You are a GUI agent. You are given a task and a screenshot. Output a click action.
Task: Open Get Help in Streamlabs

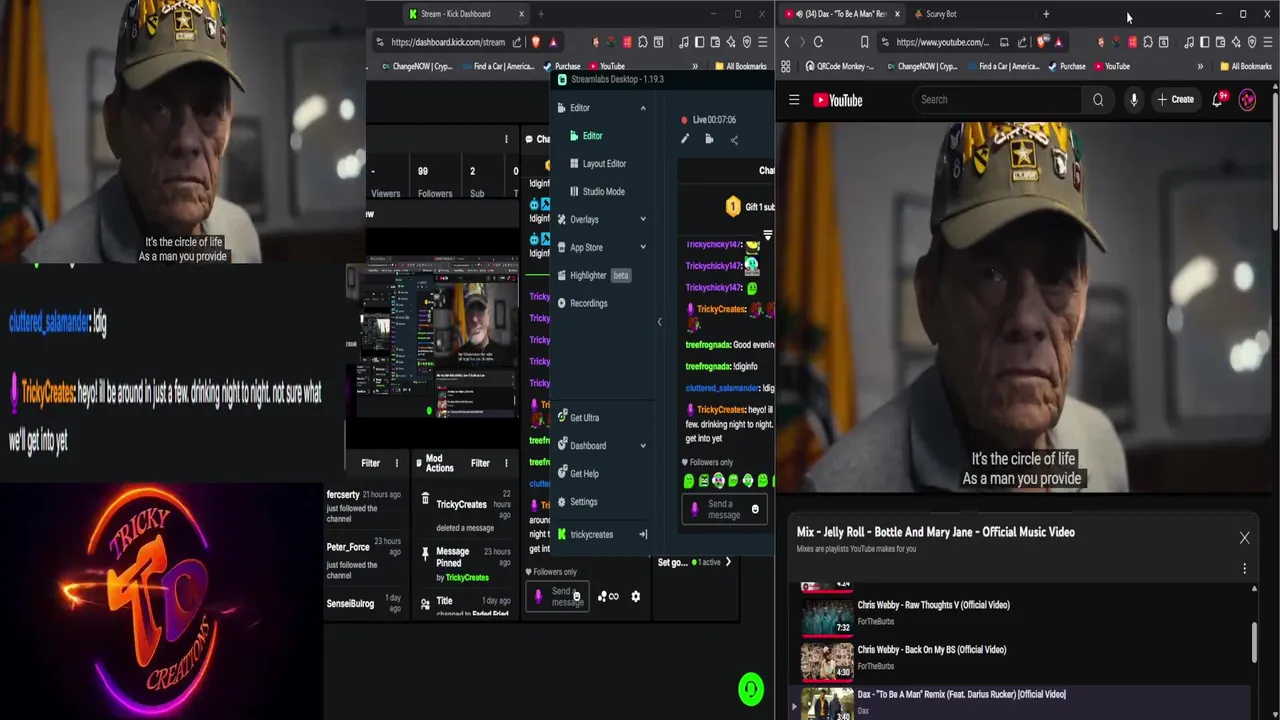click(578, 474)
